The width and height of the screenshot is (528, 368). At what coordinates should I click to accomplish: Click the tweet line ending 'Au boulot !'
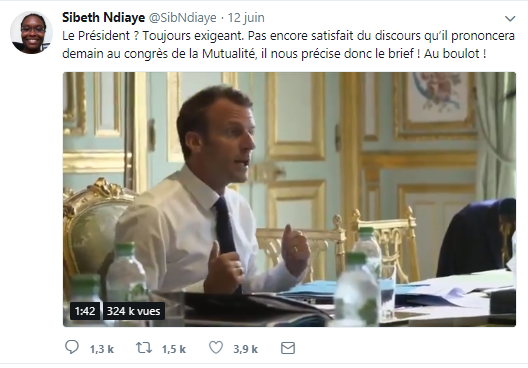tap(274, 54)
